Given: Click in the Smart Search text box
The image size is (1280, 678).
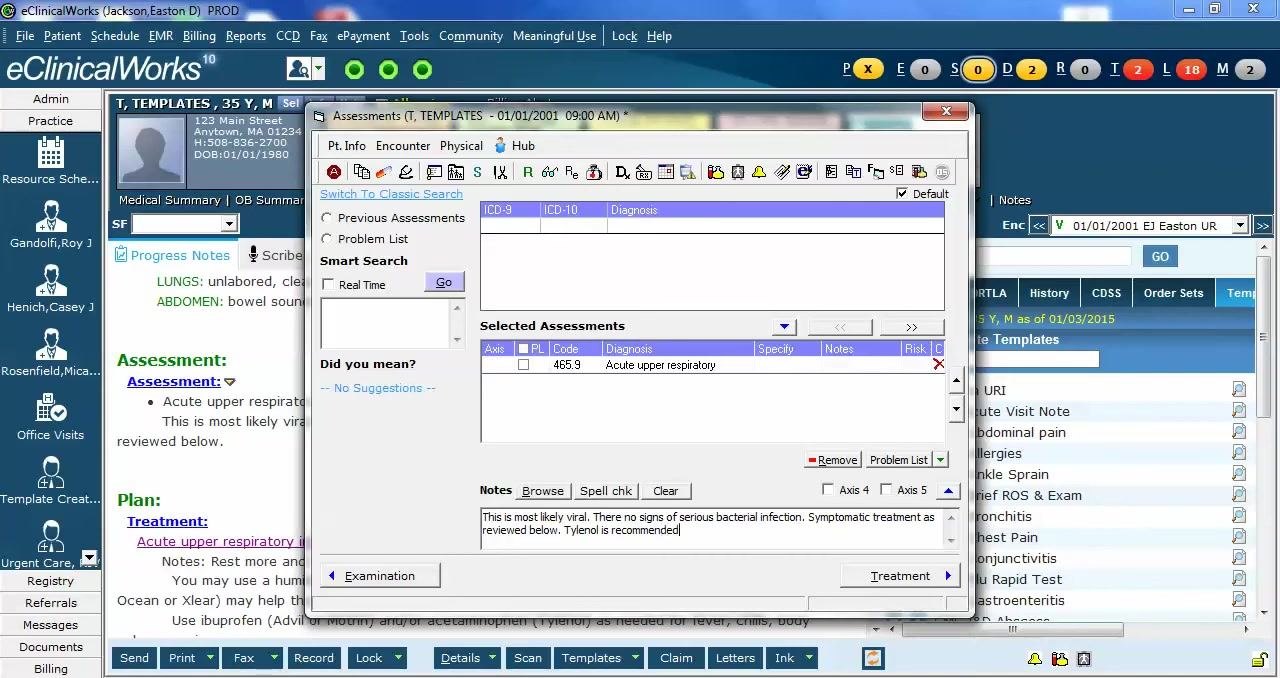Looking at the screenshot, I should tap(386, 323).
